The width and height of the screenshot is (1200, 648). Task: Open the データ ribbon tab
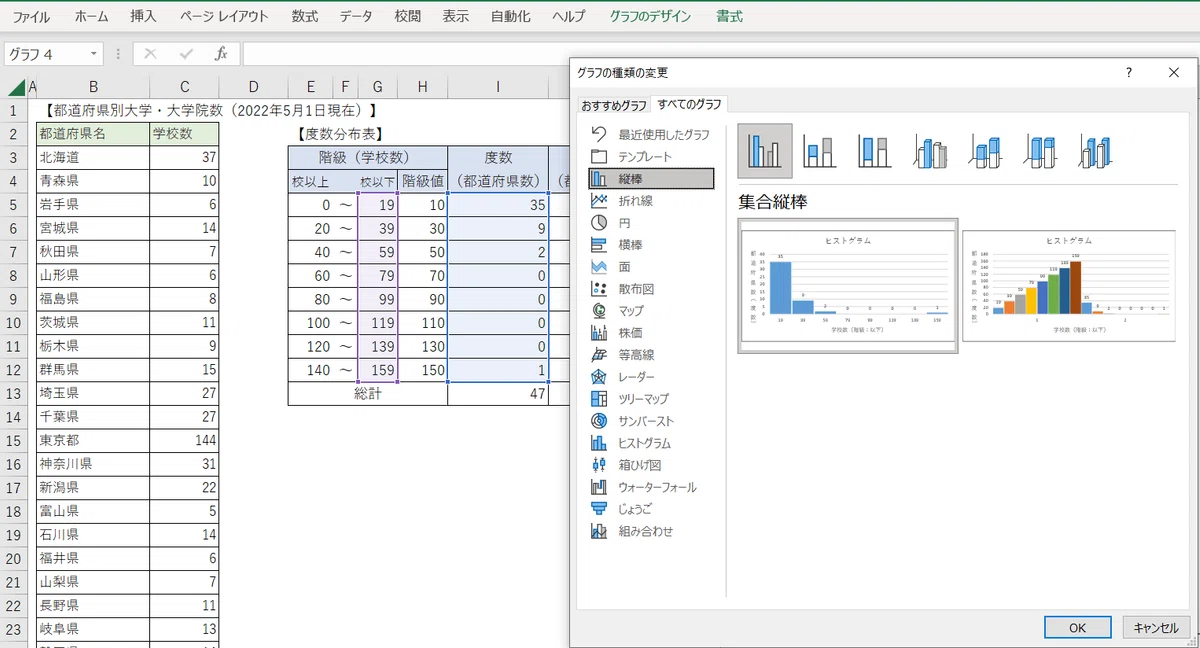356,16
